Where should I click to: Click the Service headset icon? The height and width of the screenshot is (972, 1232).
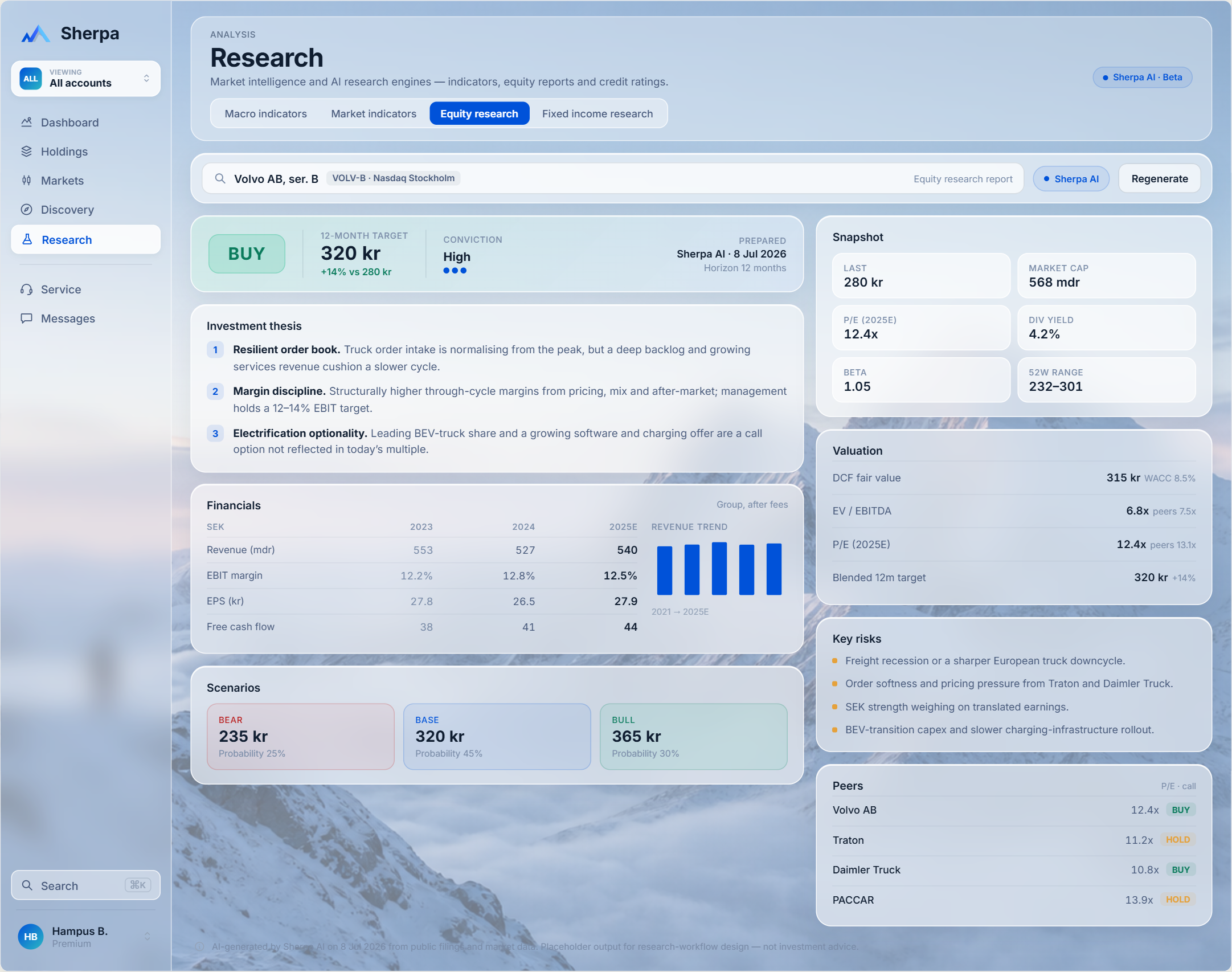tap(26, 289)
